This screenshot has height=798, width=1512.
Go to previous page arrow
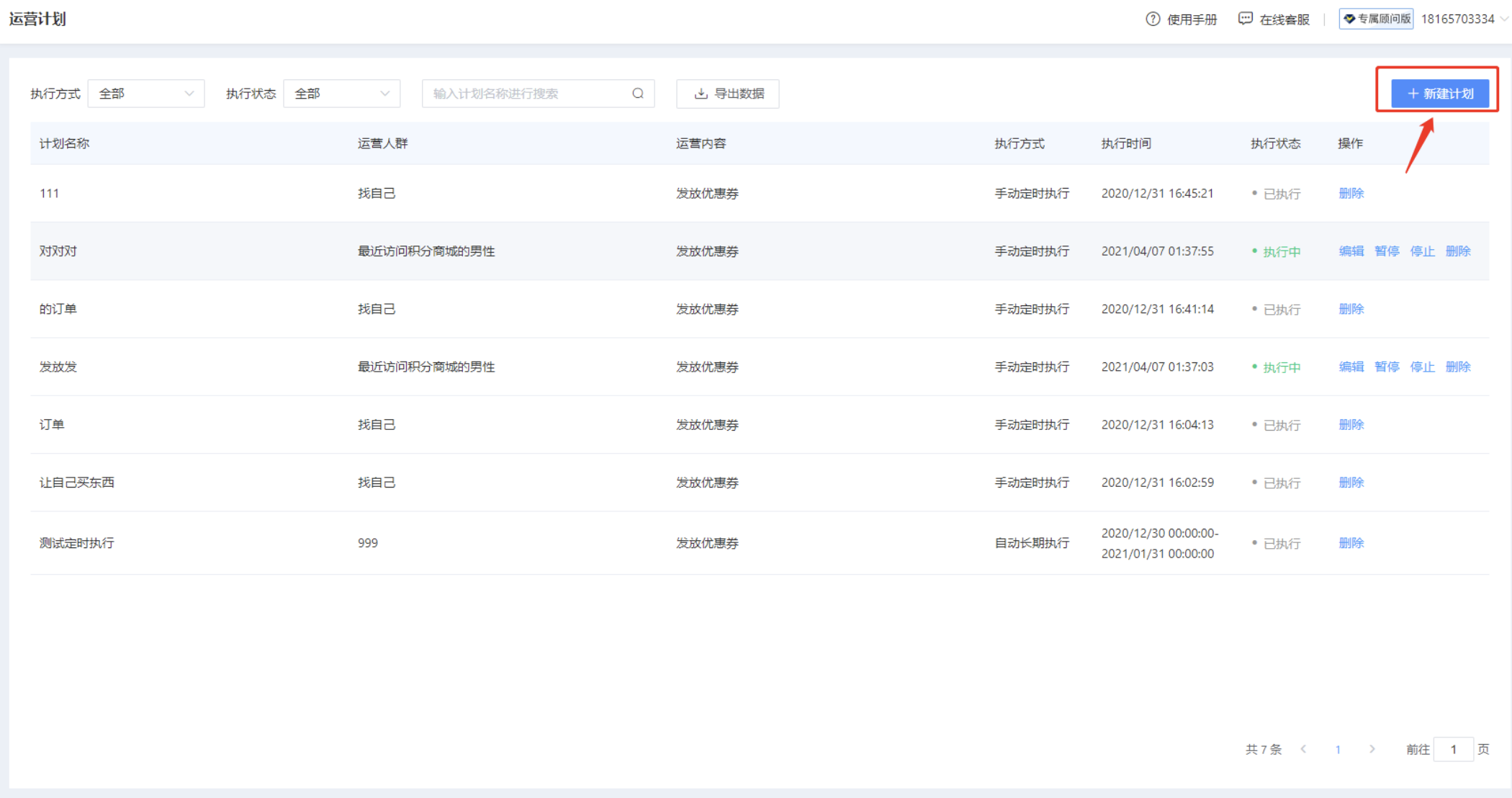click(x=1303, y=749)
